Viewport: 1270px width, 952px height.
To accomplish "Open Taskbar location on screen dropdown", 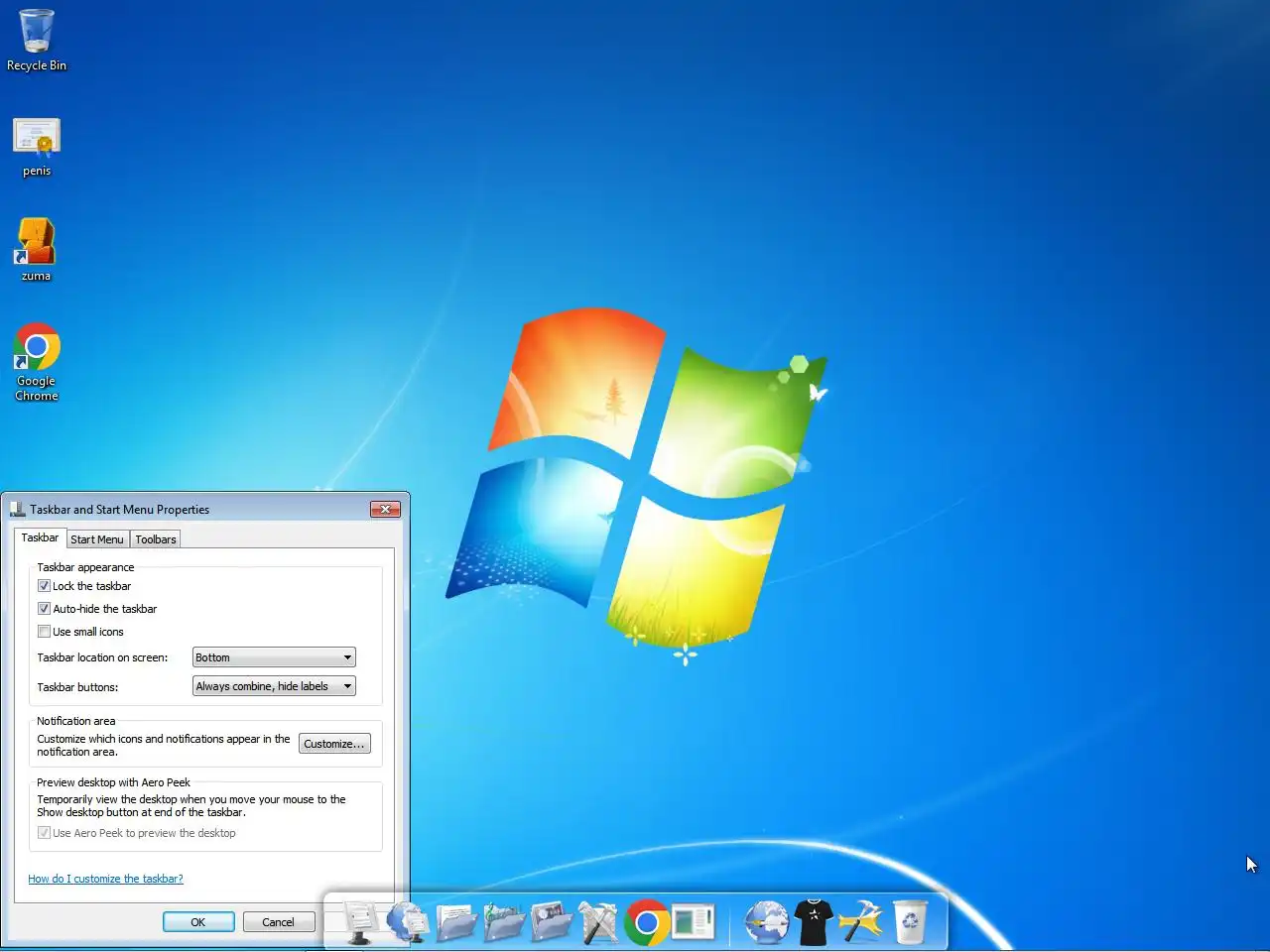I will coord(274,657).
